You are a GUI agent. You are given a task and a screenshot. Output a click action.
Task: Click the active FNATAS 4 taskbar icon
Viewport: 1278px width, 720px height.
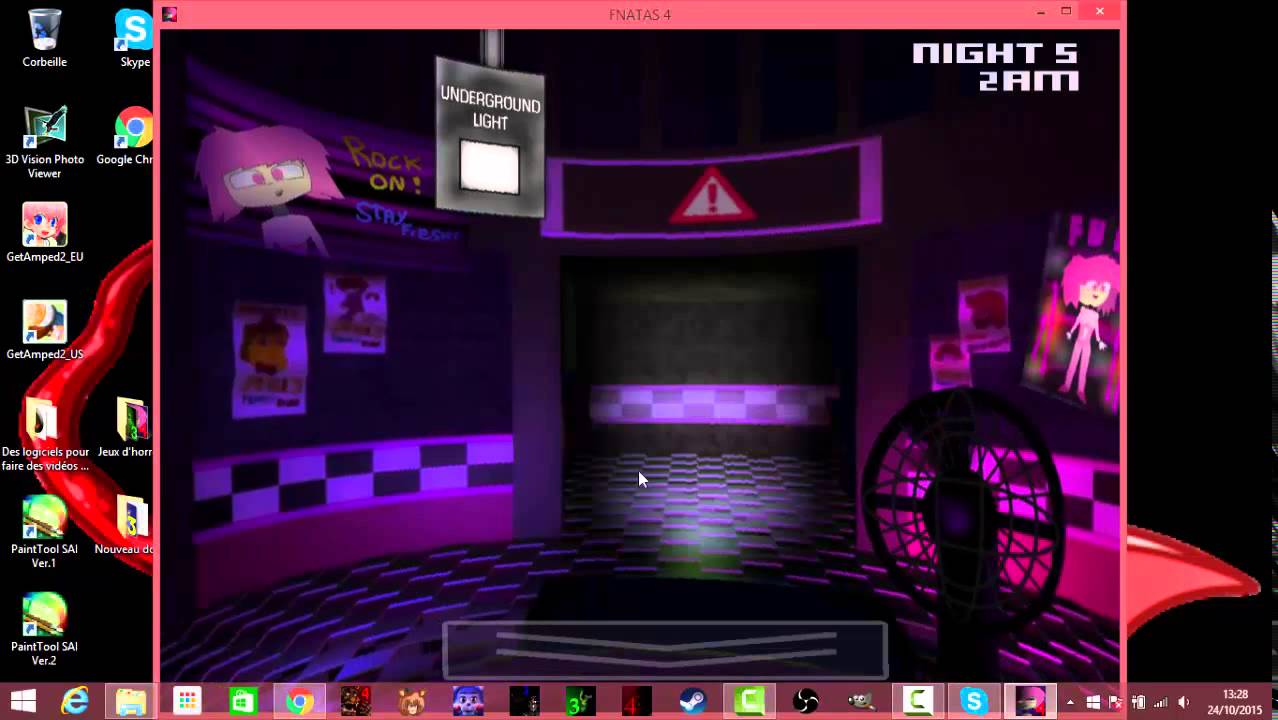1030,701
